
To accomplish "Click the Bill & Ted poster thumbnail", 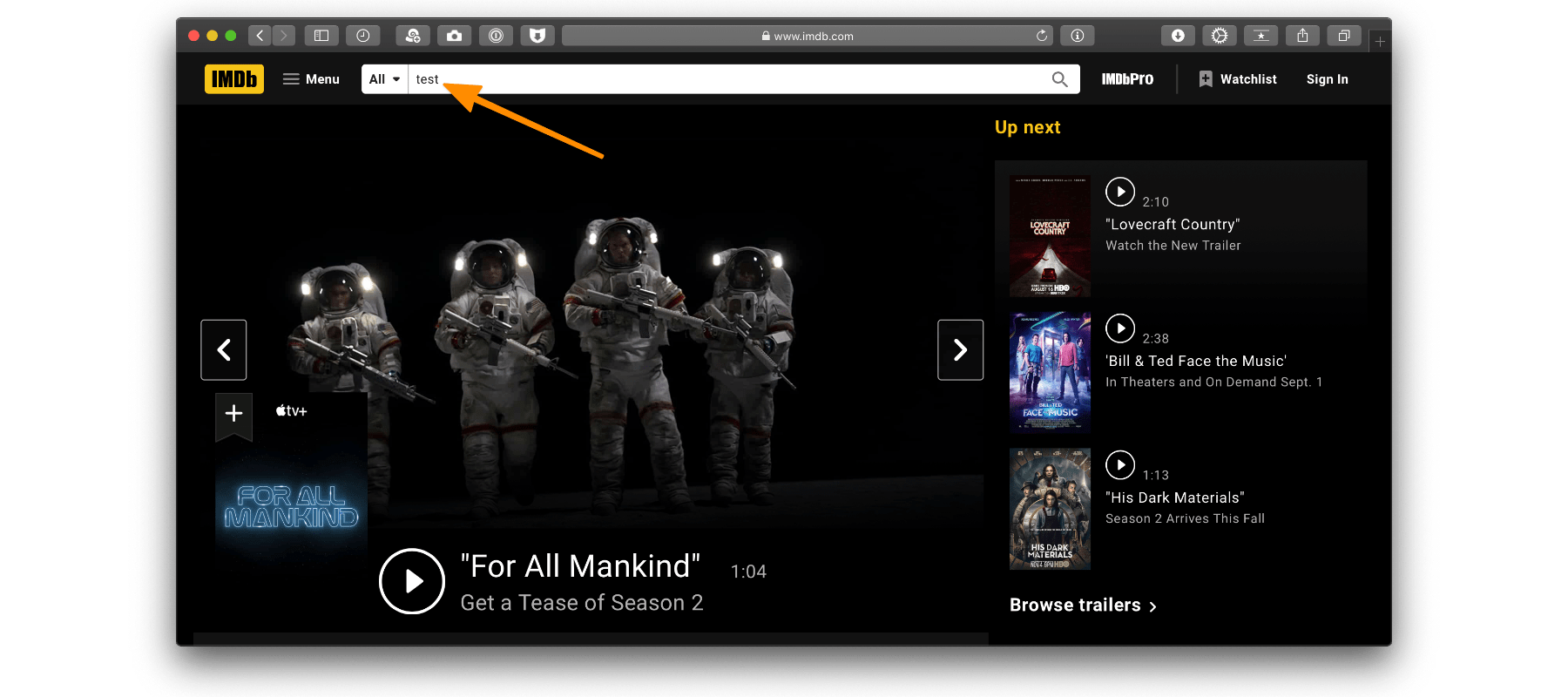I will [1050, 373].
